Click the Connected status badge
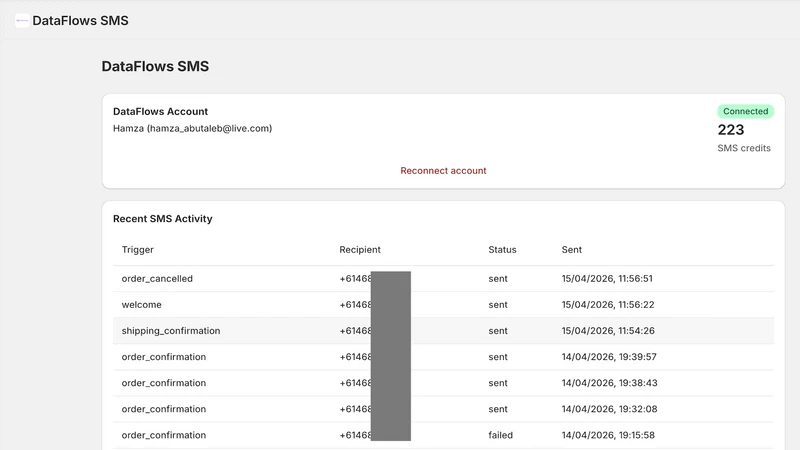Screen dimensions: 800x450 pos(745,111)
